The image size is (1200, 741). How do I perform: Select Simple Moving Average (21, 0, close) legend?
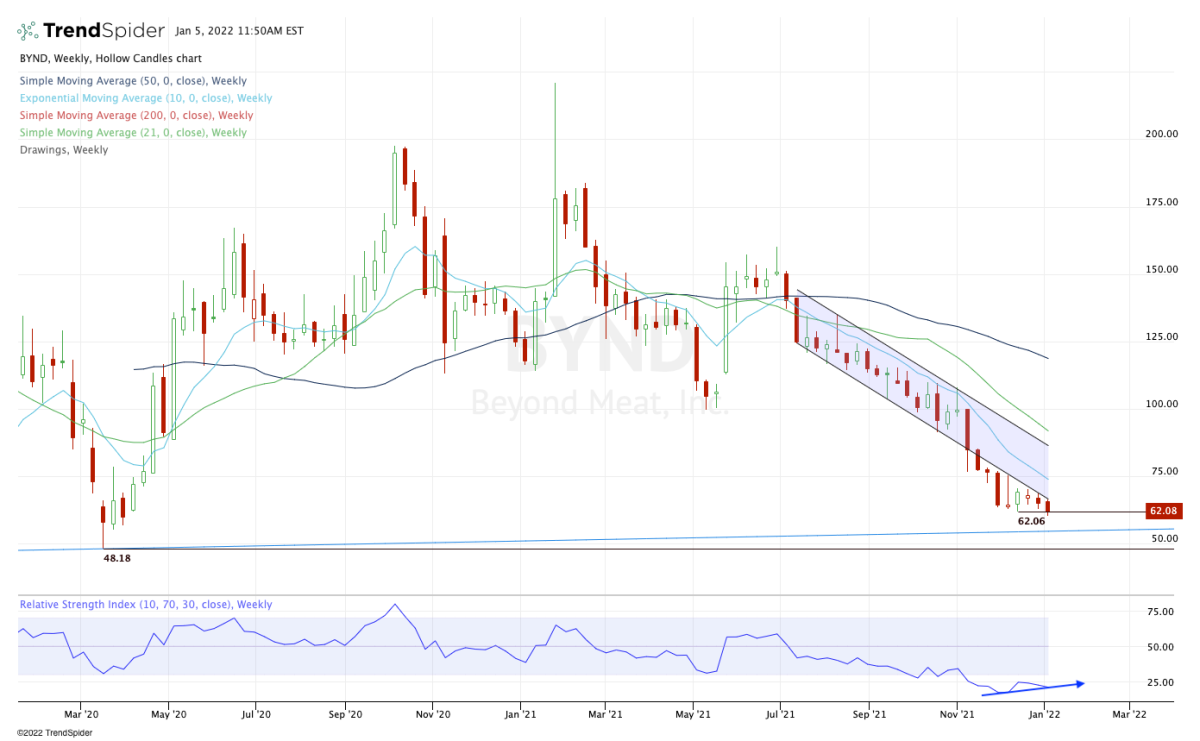pos(132,132)
